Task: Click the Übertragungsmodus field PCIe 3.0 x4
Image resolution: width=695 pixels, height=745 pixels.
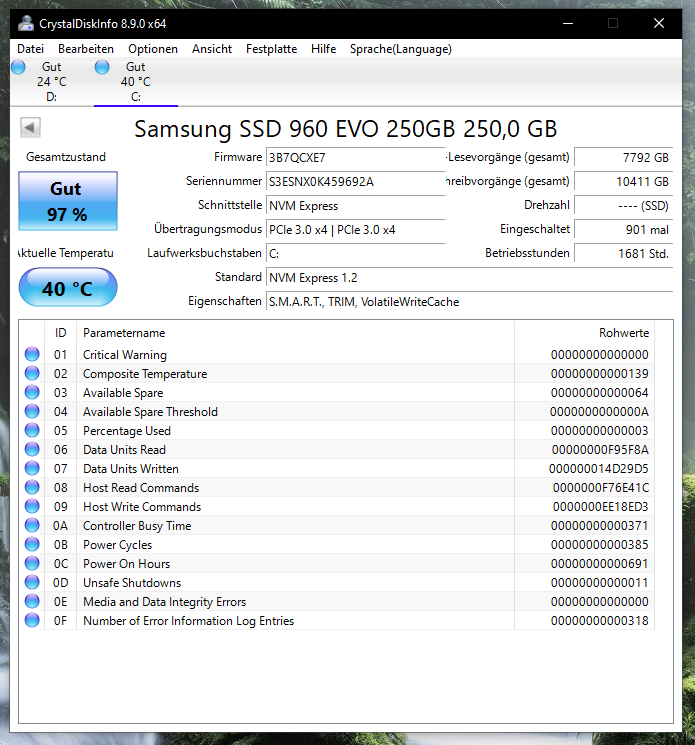Action: coord(355,230)
